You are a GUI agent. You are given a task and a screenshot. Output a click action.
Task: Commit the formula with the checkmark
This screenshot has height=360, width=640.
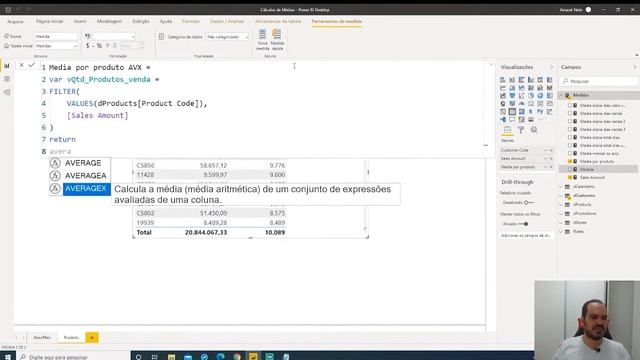(31, 65)
